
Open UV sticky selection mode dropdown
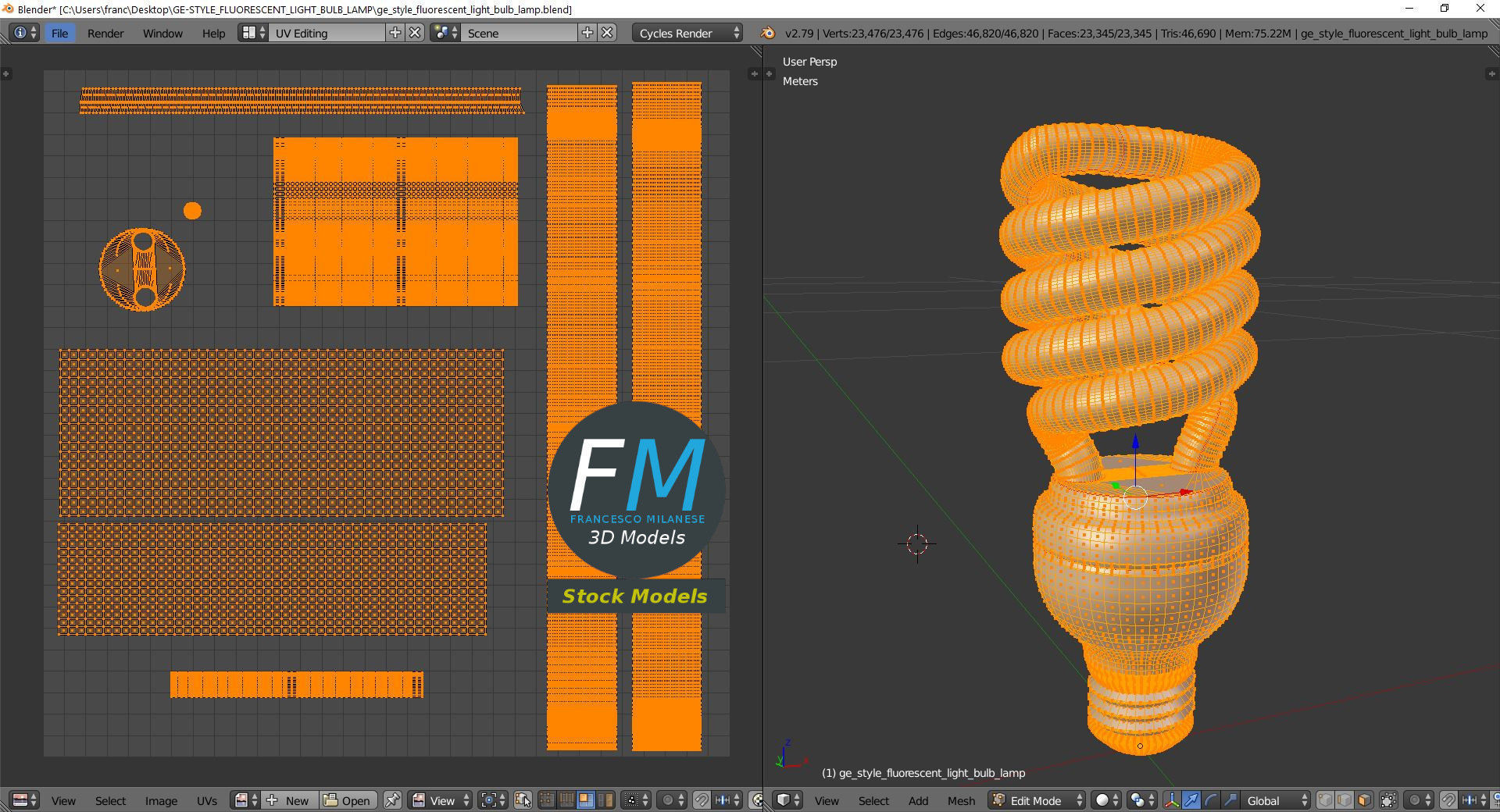635,800
